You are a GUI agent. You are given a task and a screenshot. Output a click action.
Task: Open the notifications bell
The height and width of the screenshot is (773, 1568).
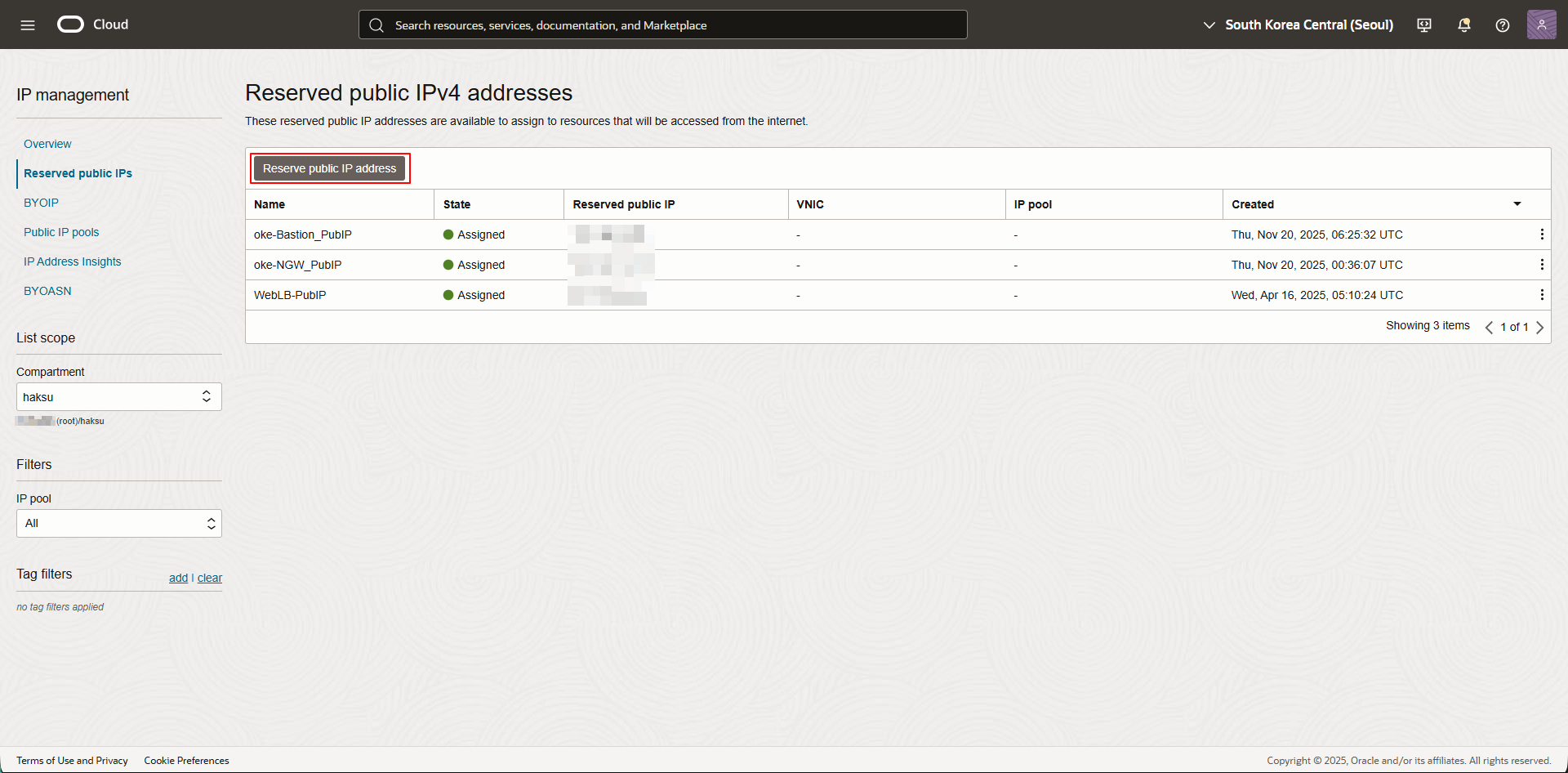1463,25
